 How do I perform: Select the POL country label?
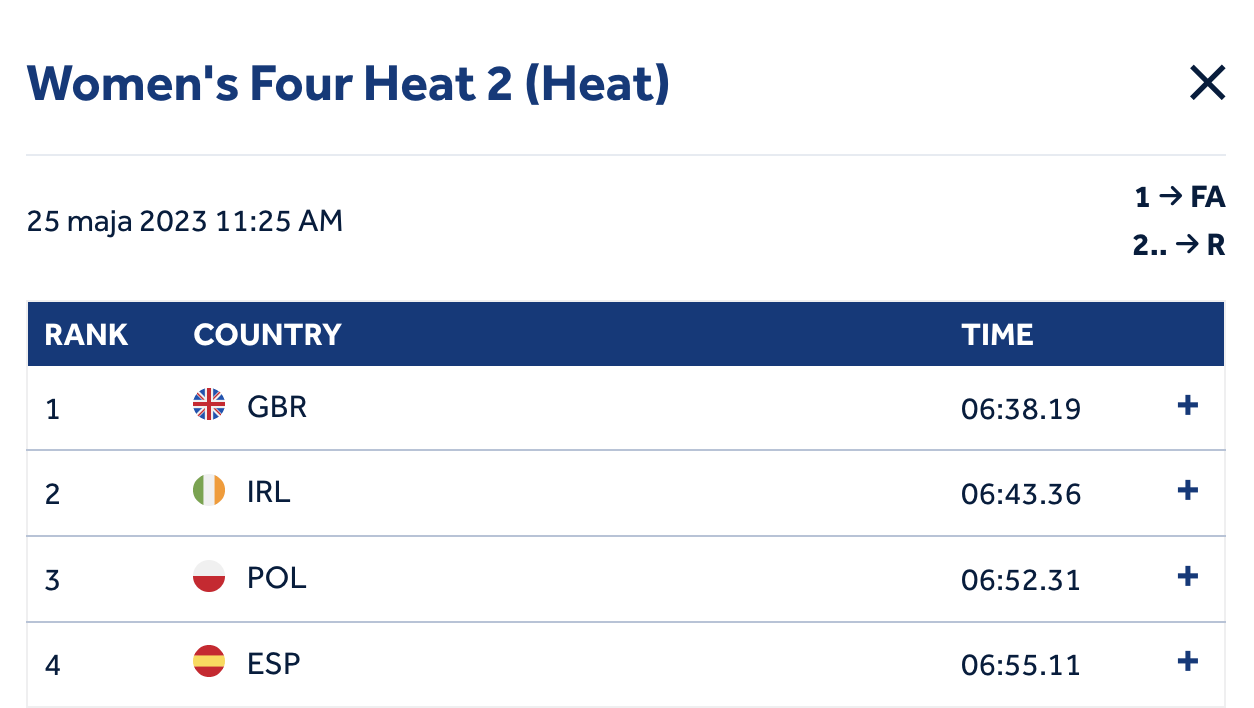277,578
